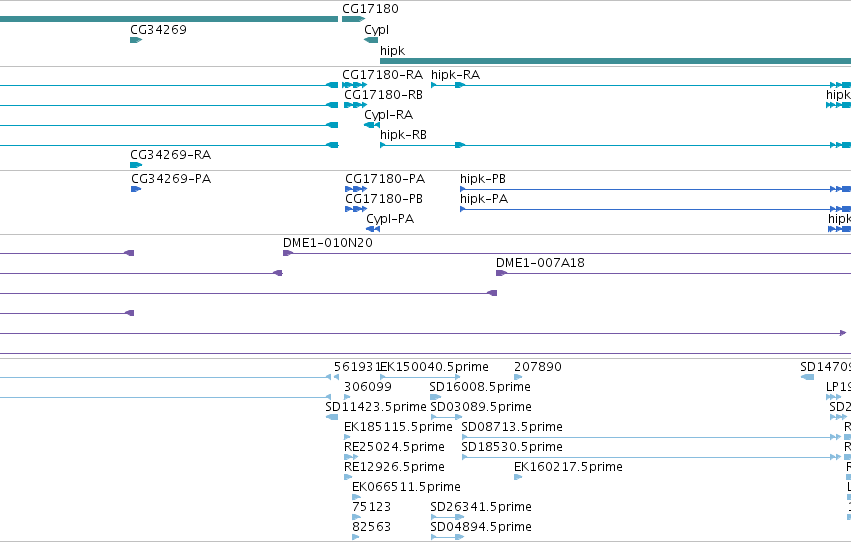This screenshot has height=542, width=851.
Task: Click the 207890 EST label
Action: click(537, 367)
